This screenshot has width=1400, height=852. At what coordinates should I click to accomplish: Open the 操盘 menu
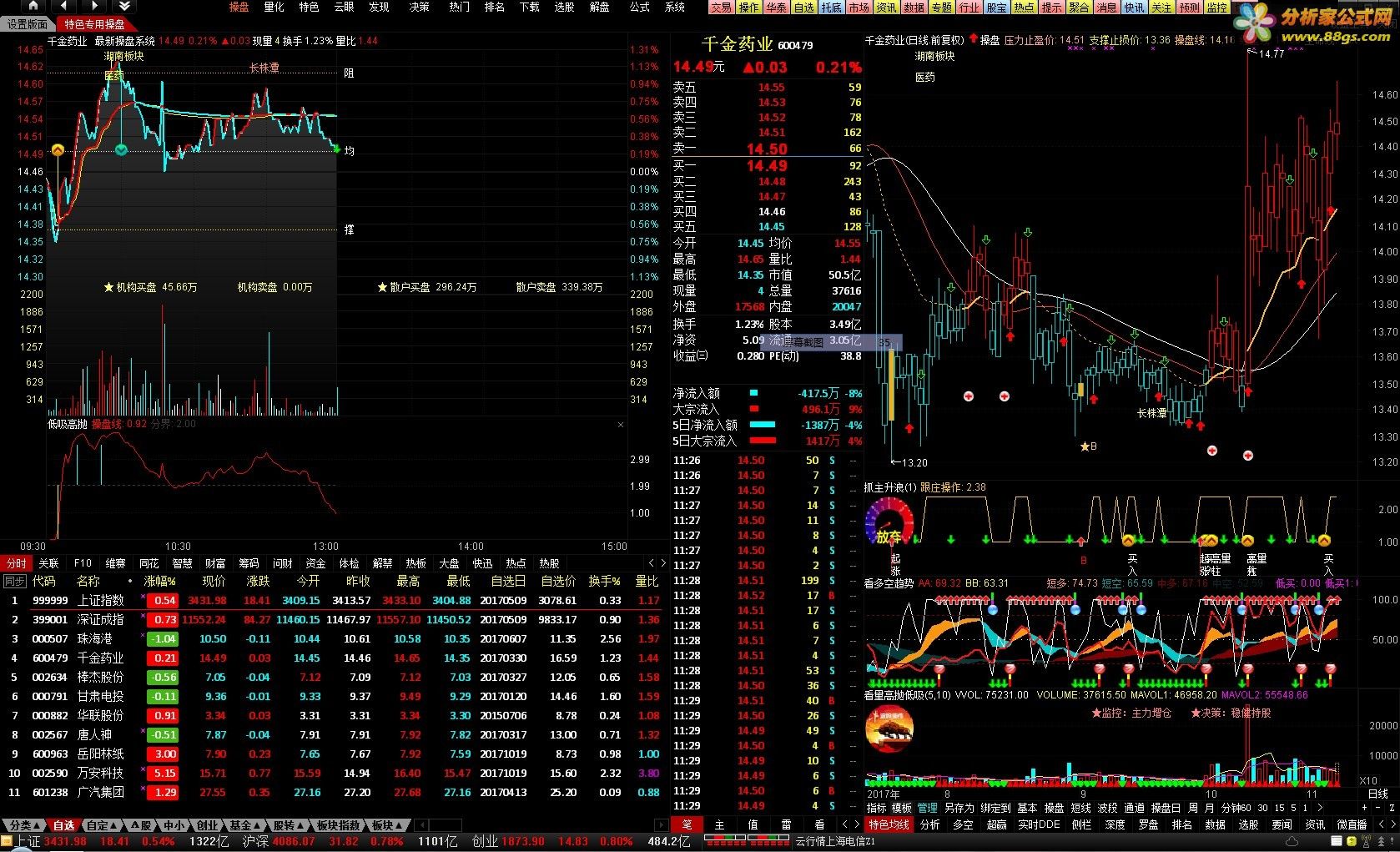pyautogui.click(x=239, y=7)
